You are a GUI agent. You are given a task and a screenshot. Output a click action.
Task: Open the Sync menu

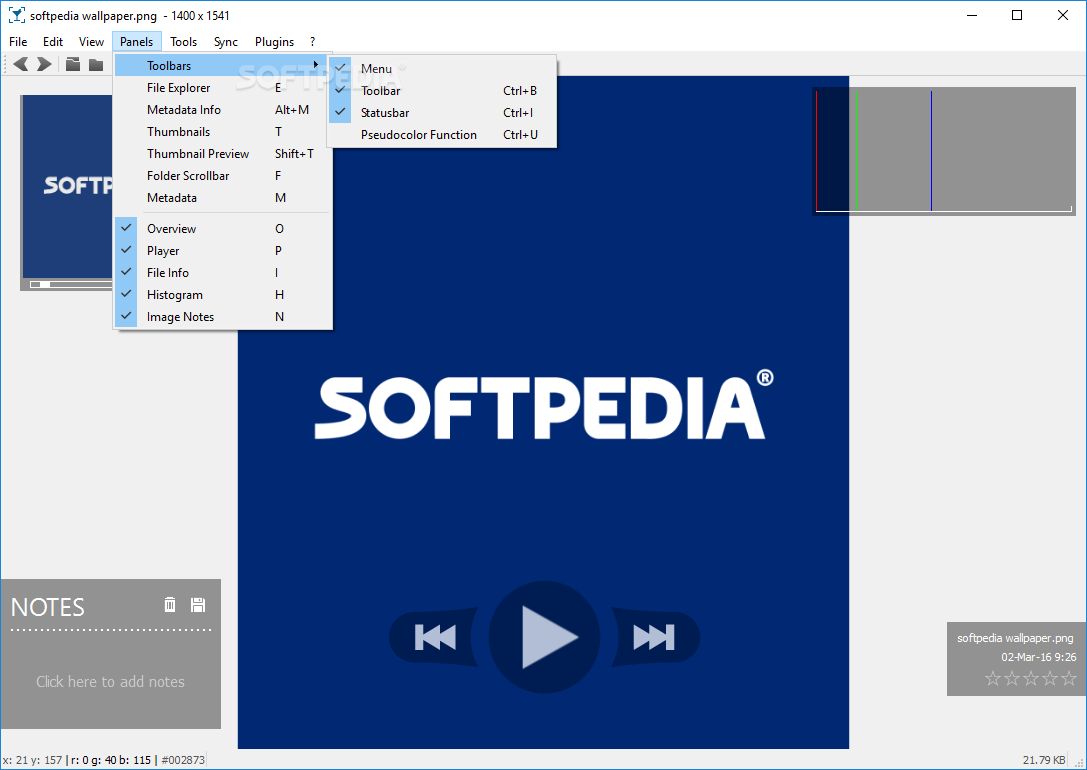click(226, 42)
